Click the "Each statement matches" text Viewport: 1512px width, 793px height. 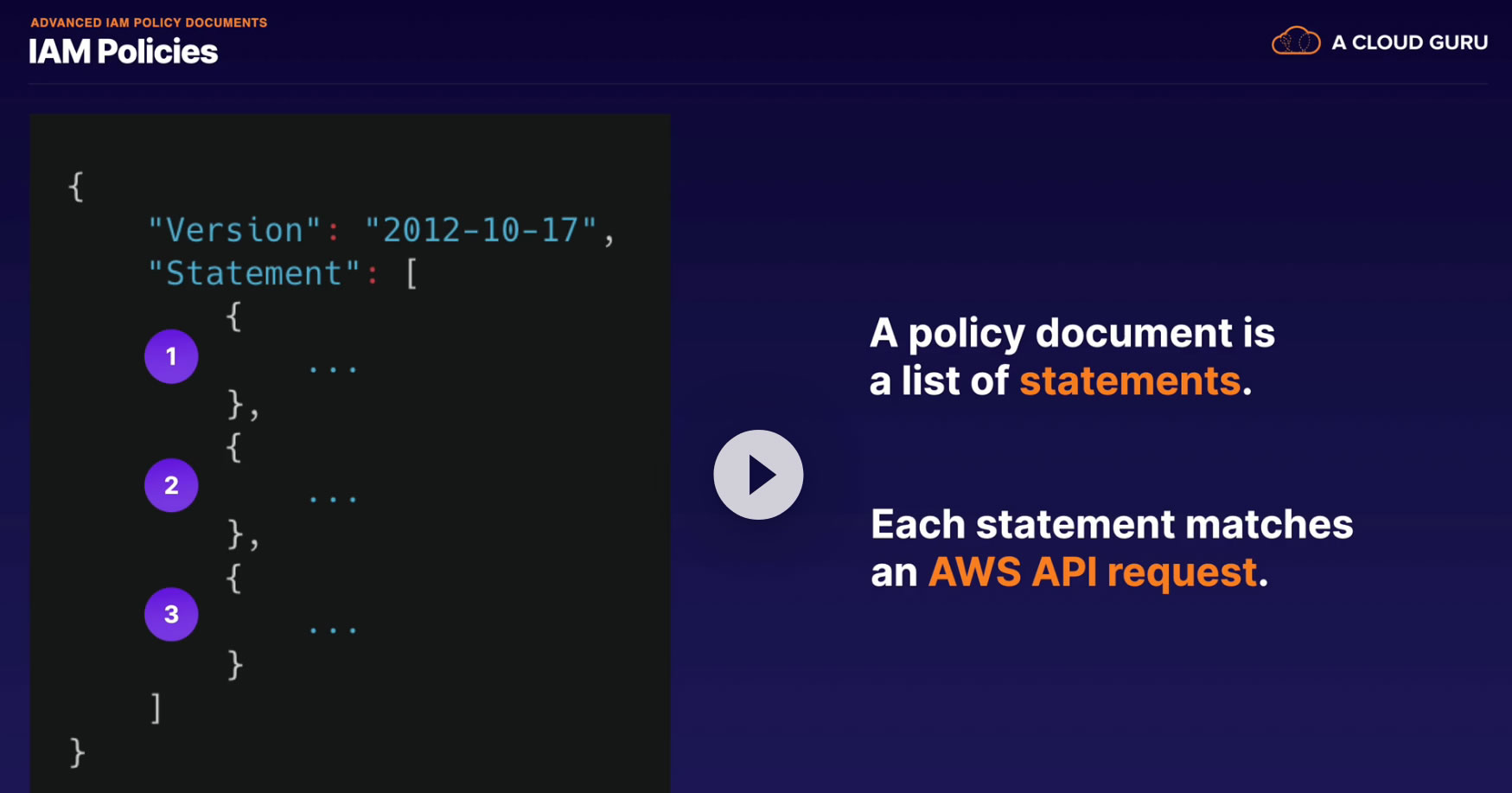[1112, 524]
